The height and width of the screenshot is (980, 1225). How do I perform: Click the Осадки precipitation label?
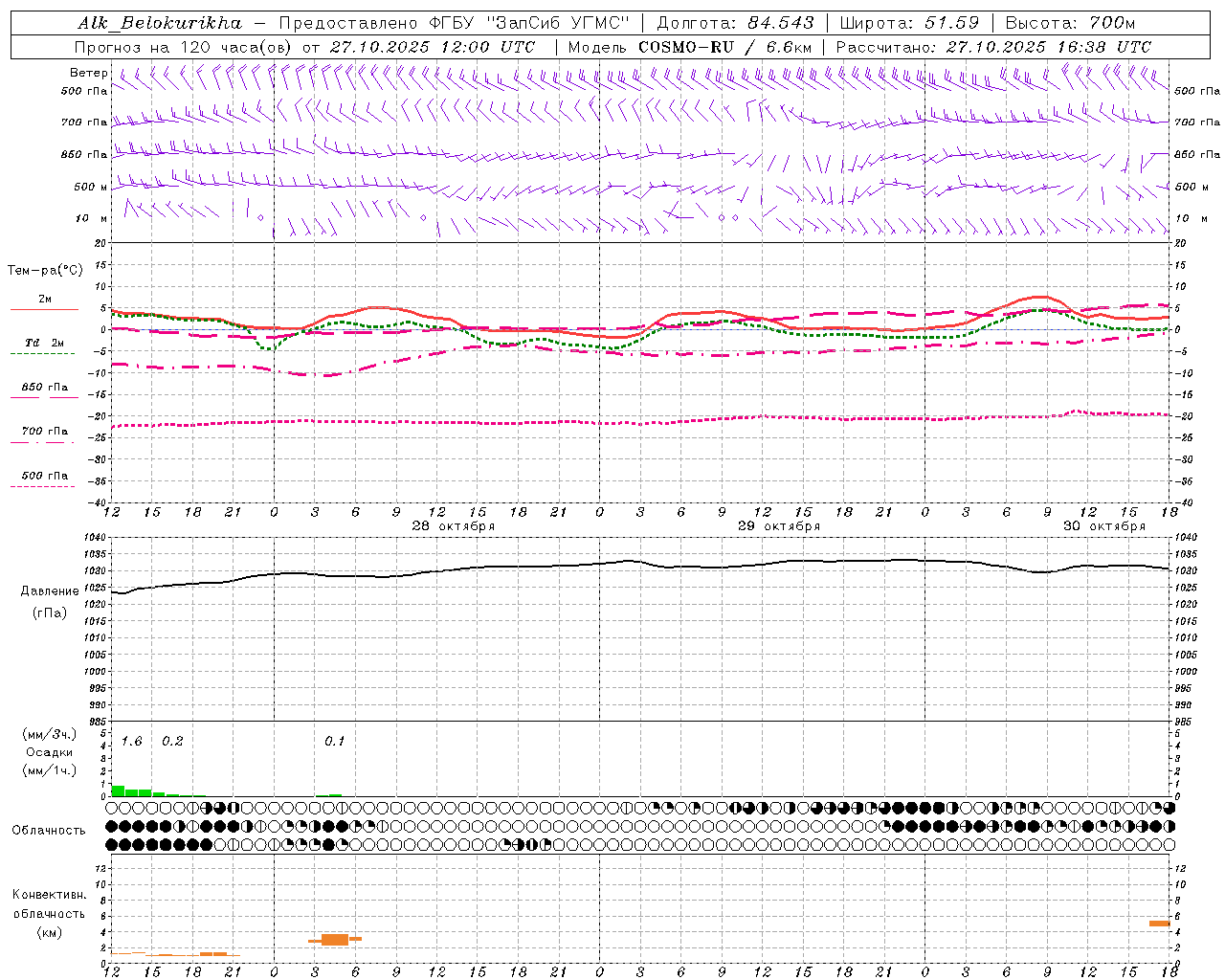point(49,752)
